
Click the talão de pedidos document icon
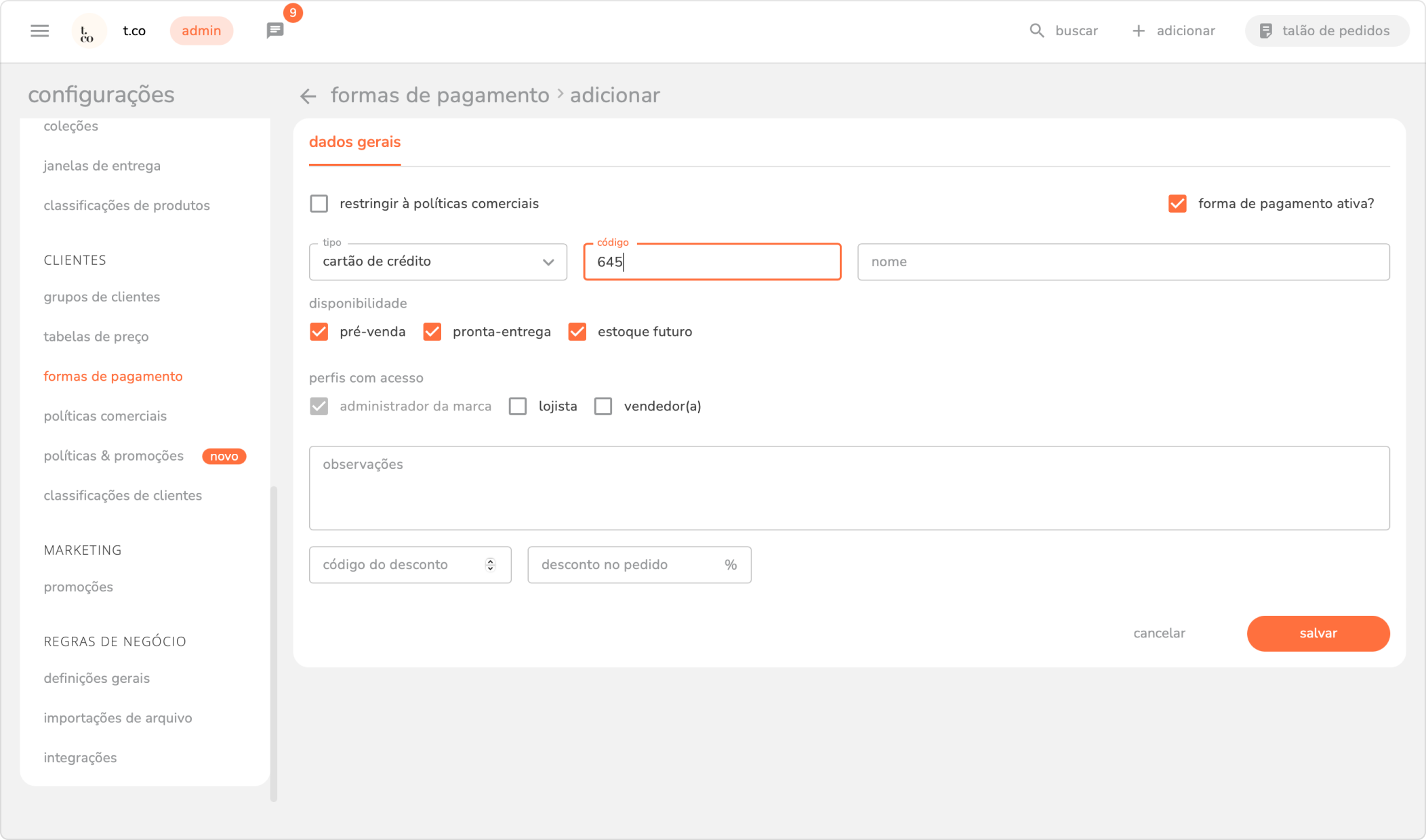click(1265, 30)
